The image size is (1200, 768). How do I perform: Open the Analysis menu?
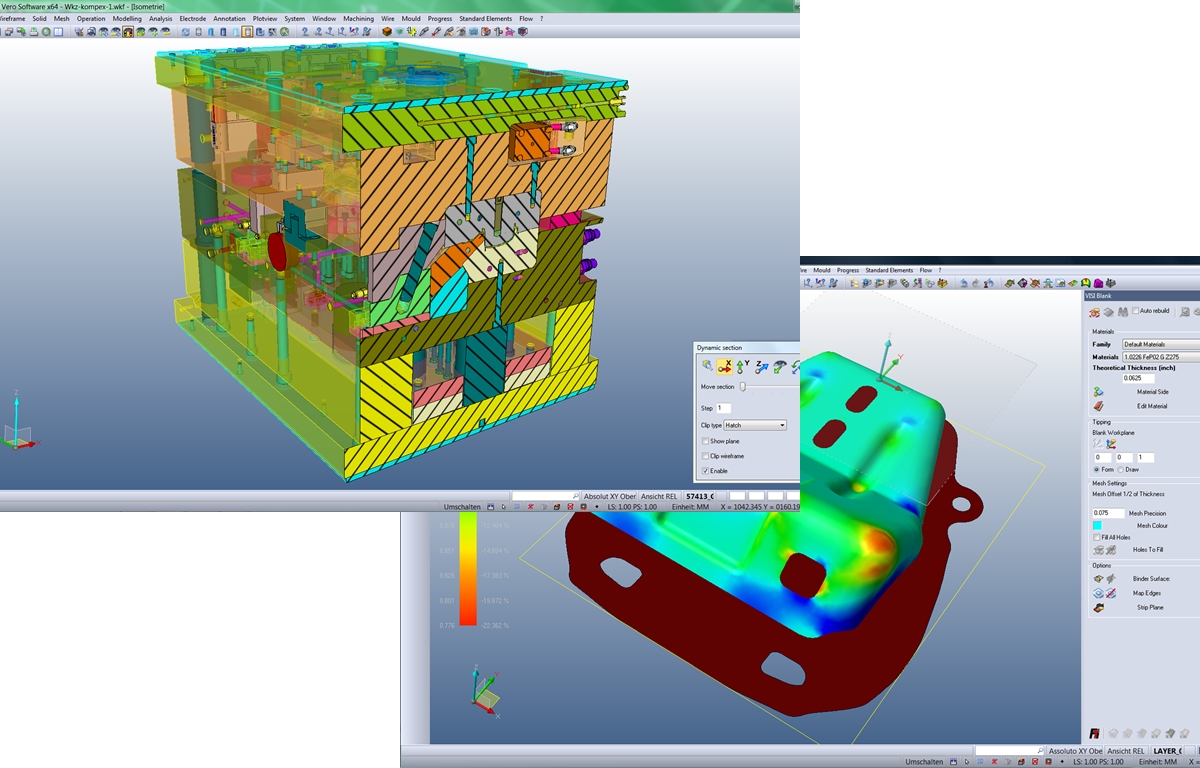[160, 19]
